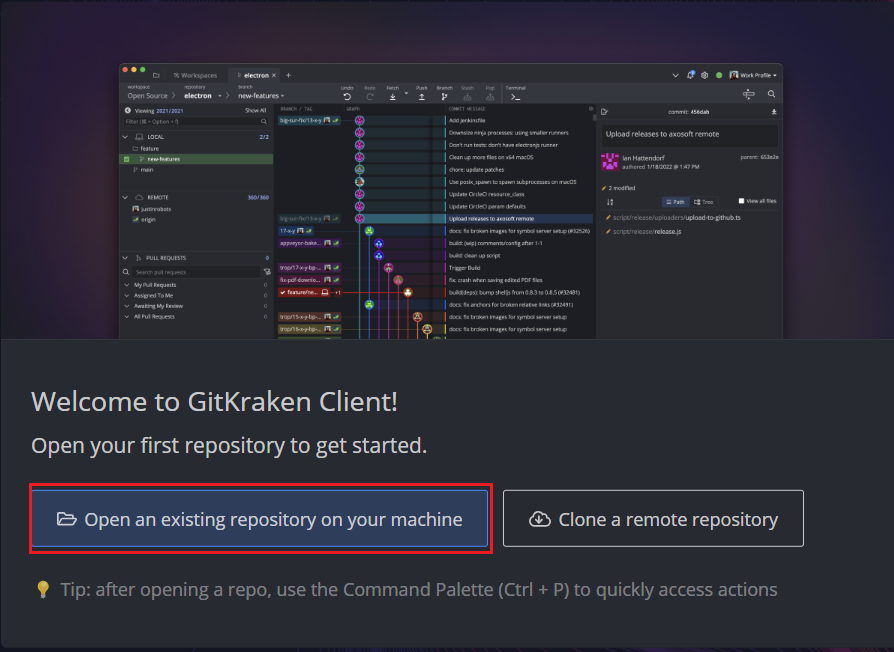Open the header chevron dropdown beside the bell
The width and height of the screenshot is (894, 652).
click(x=676, y=75)
